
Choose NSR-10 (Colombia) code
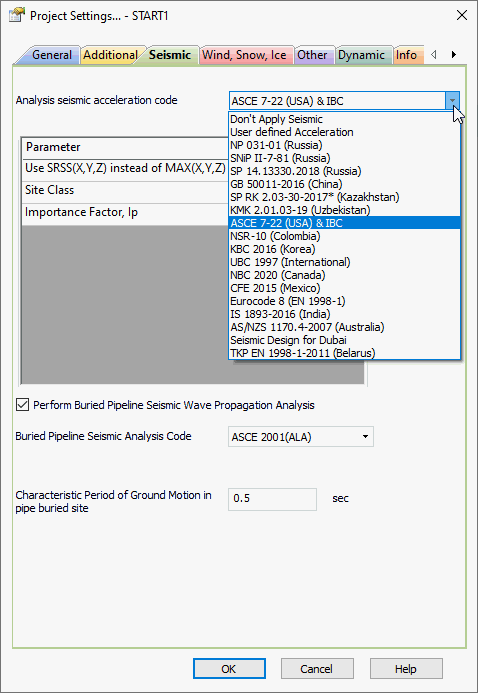pyautogui.click(x=345, y=236)
